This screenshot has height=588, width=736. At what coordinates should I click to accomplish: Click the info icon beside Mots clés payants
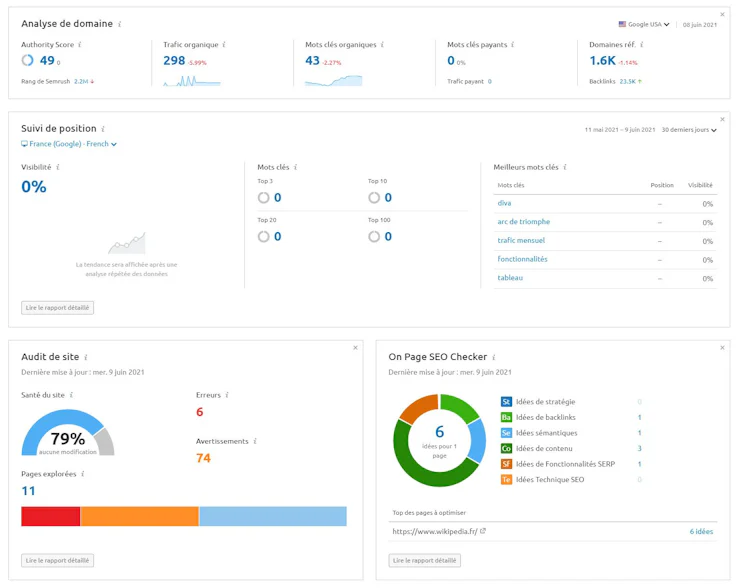point(513,45)
